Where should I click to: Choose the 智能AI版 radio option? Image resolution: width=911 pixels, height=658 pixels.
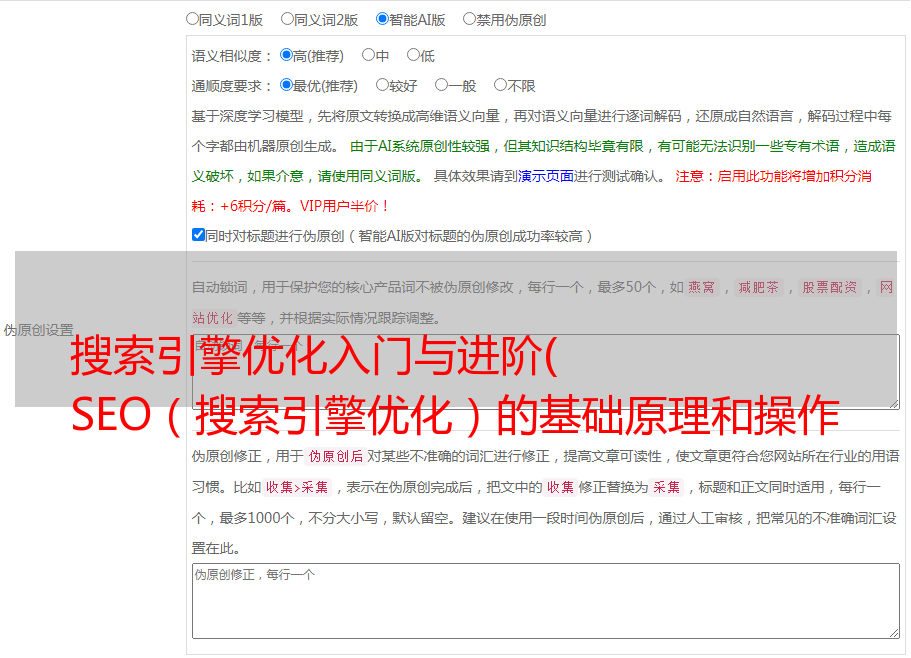(x=382, y=19)
